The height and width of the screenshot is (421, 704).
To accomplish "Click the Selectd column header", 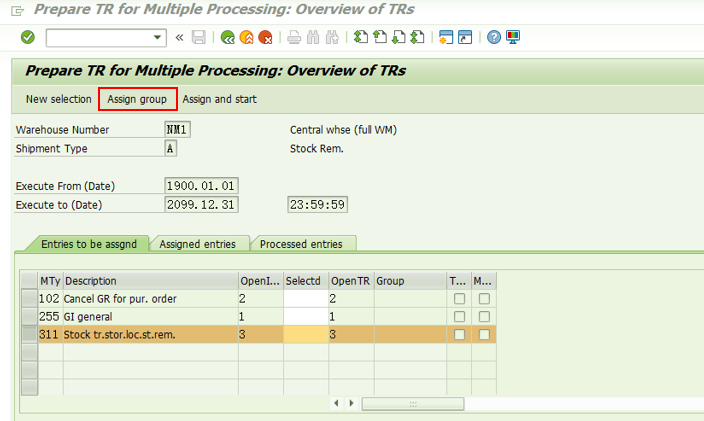I will (x=306, y=281).
